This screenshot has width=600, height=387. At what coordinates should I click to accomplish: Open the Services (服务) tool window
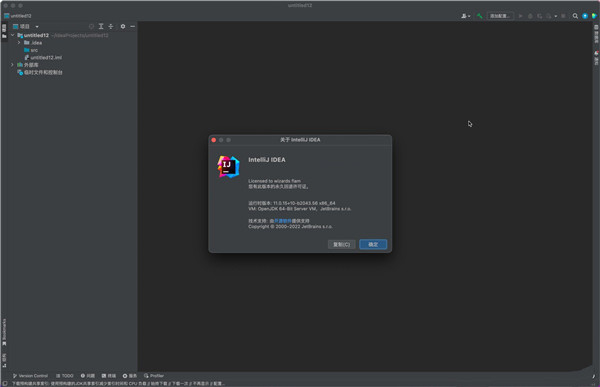(x=130, y=376)
